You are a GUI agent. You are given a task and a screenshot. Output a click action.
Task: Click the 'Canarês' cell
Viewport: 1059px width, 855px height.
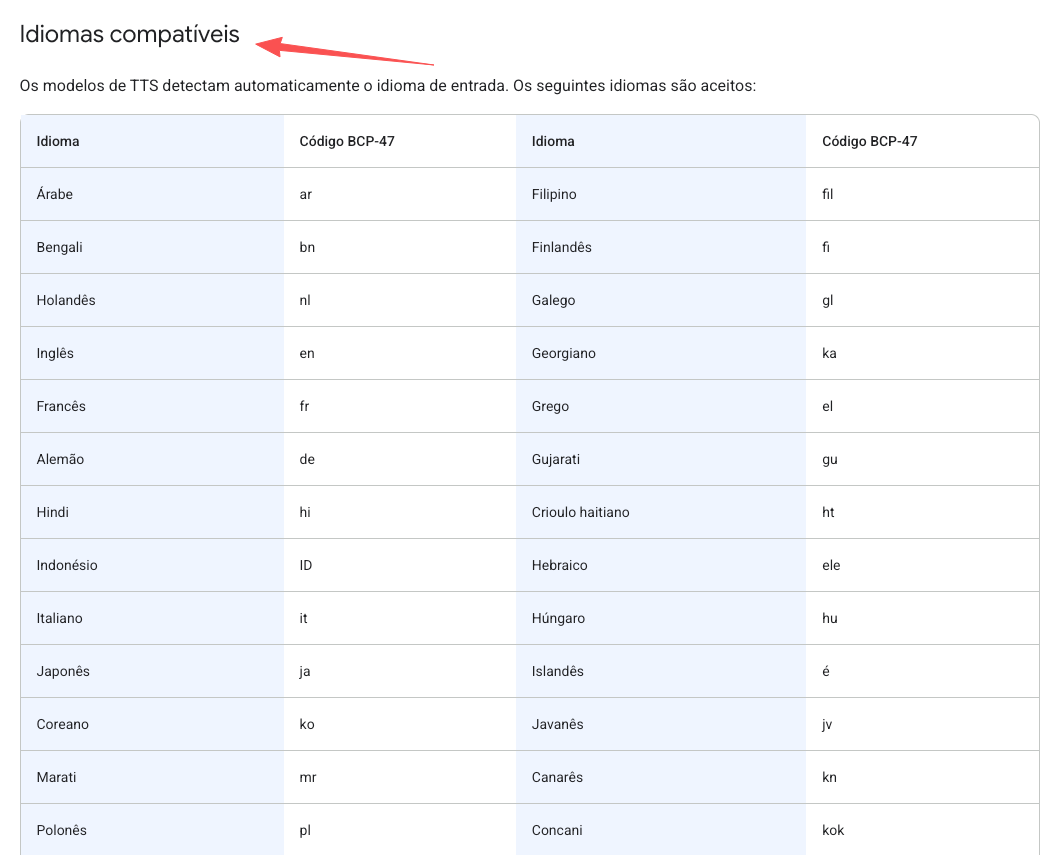point(661,777)
